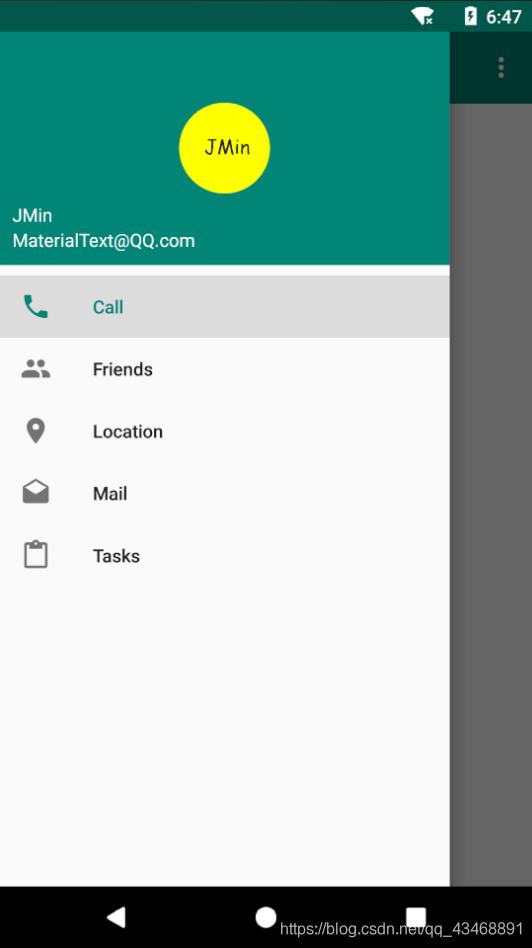Open the Mail menu item

(x=224, y=493)
